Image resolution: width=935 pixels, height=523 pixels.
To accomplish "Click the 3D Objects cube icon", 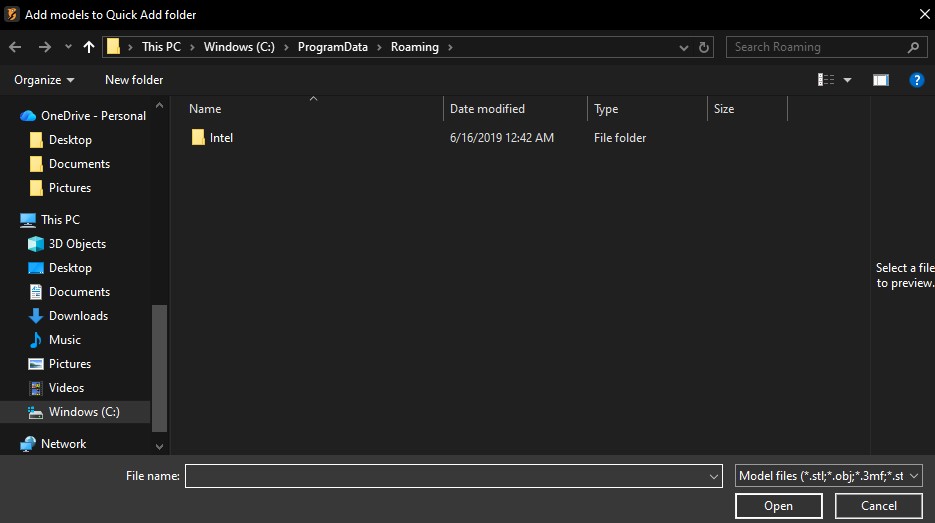I will [36, 243].
